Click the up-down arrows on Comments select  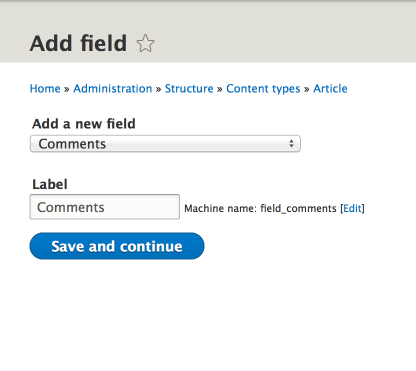click(291, 144)
